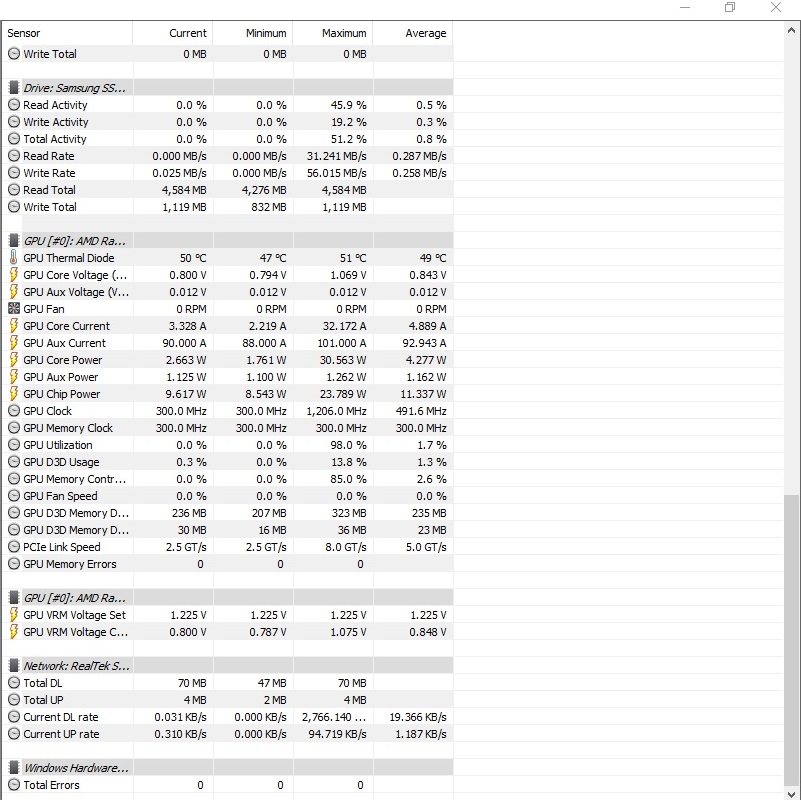Click the GPU Aux Current lightning icon

14,343
